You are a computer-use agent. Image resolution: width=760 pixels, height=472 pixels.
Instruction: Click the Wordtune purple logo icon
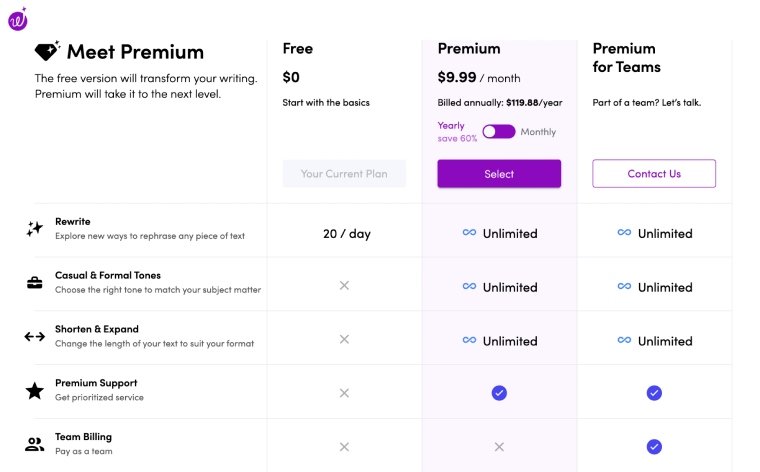18,19
